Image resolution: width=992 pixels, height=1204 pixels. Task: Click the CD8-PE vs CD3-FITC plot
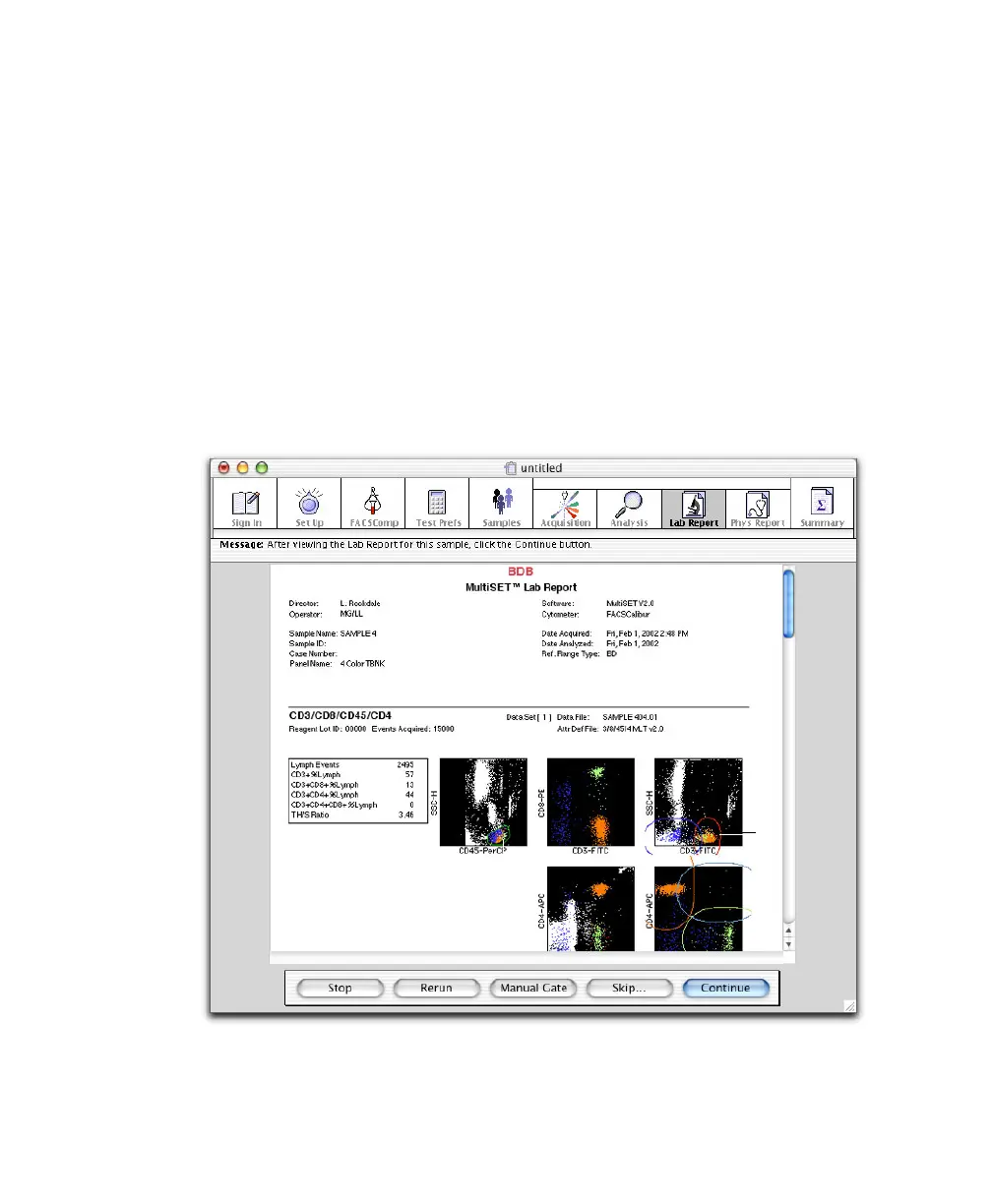tap(590, 802)
